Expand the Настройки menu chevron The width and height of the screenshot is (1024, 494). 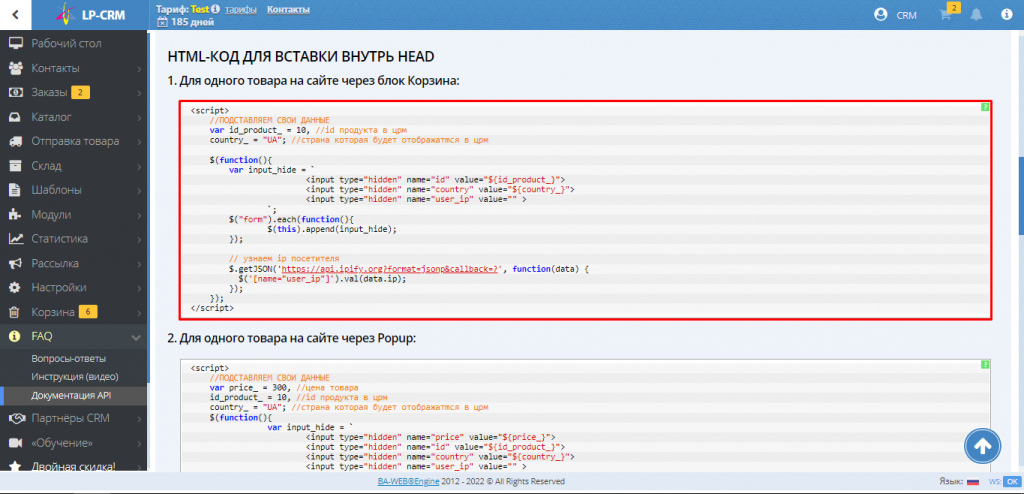(140, 288)
